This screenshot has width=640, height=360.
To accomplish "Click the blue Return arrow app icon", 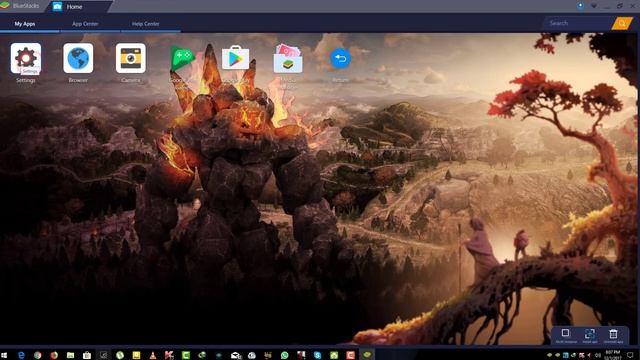I will tap(340, 59).
